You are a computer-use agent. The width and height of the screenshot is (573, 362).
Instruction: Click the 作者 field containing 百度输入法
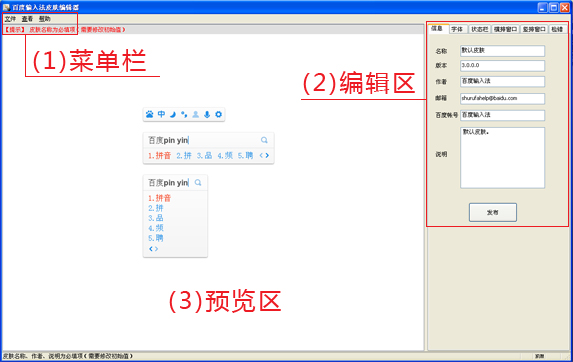502,81
